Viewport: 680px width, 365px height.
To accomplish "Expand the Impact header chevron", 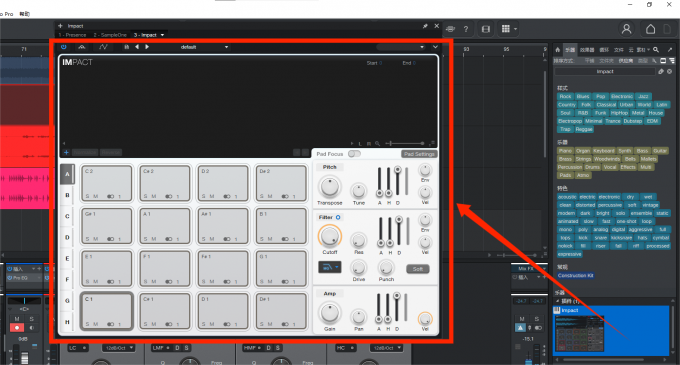I will pyautogui.click(x=435, y=47).
